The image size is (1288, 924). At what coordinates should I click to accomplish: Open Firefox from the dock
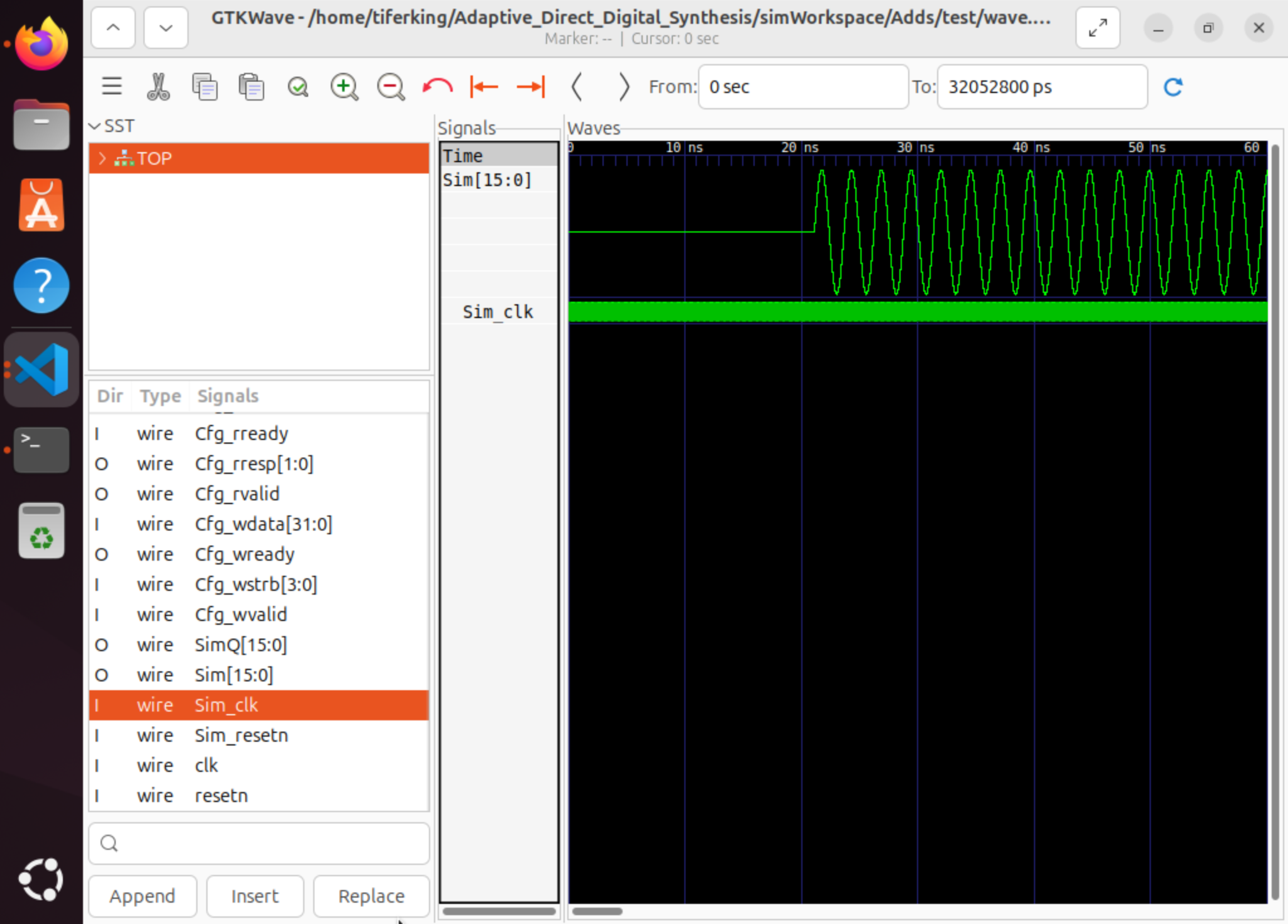coord(42,44)
